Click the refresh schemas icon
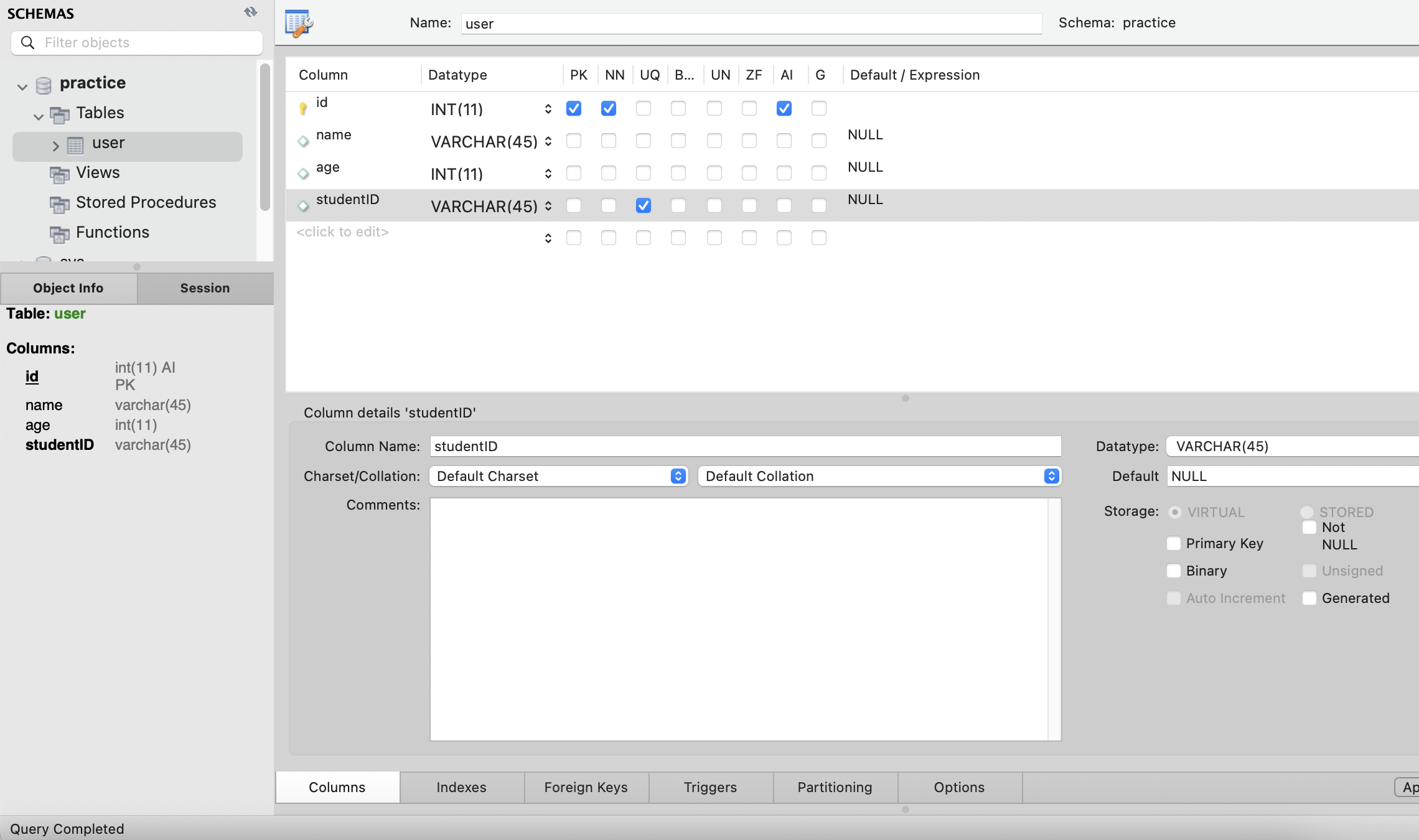Screen dimensions: 1419x840 click(x=251, y=12)
